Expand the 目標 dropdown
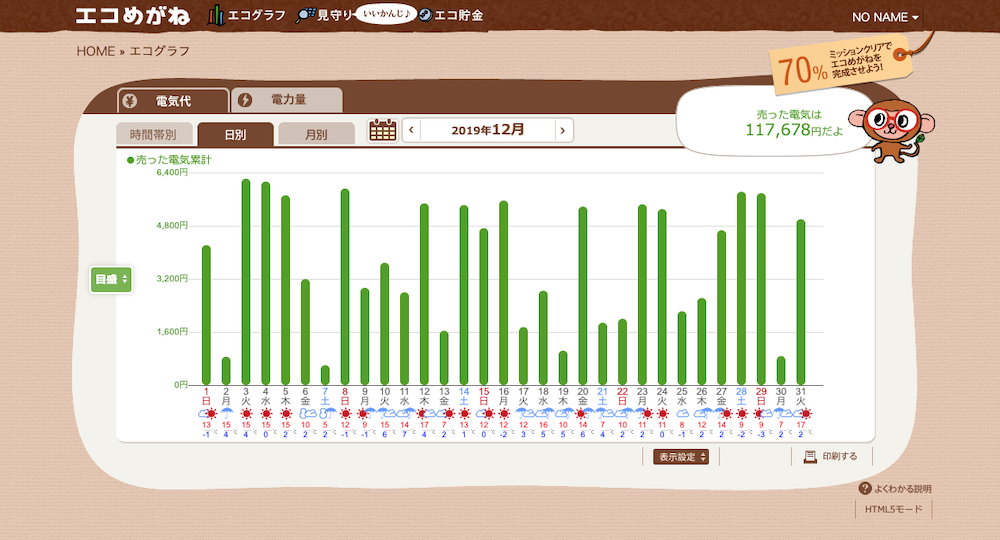This screenshot has height=540, width=1000. (x=111, y=279)
